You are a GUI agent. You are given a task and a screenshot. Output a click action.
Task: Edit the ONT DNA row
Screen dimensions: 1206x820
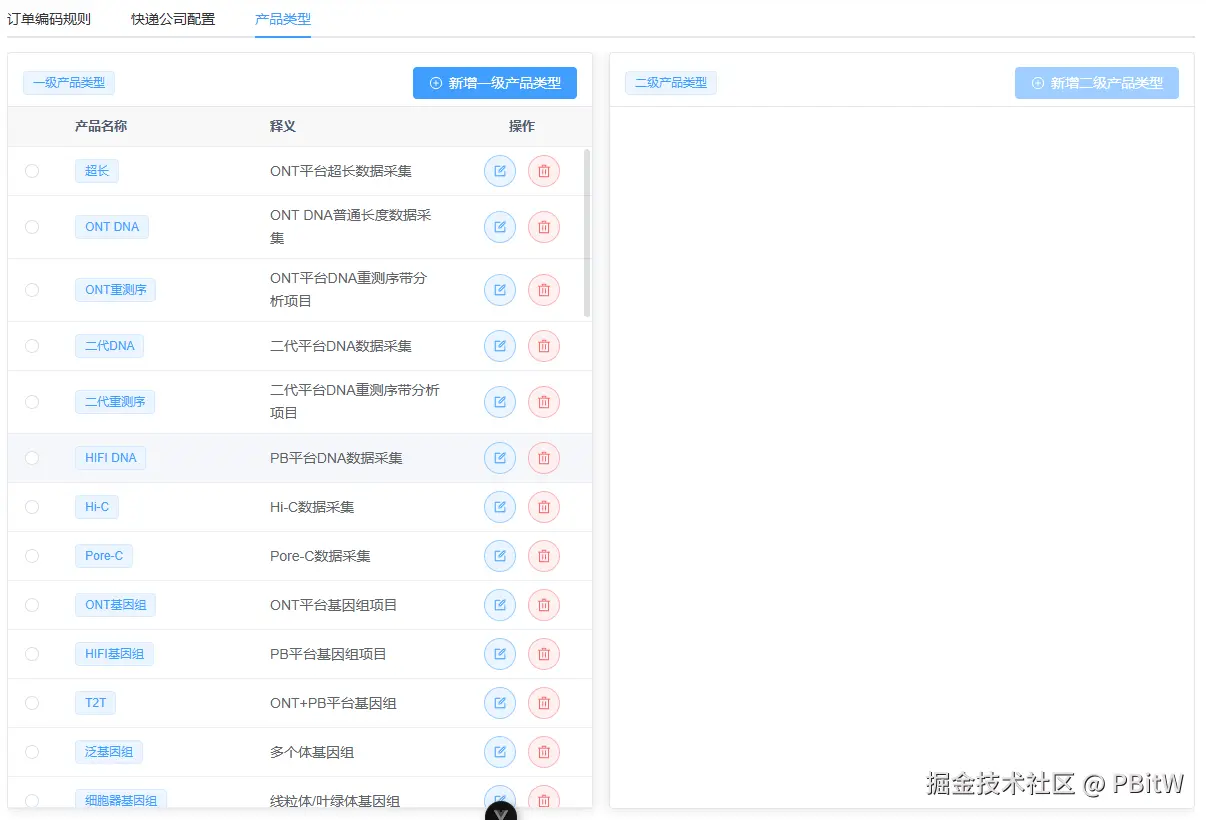pyautogui.click(x=500, y=227)
